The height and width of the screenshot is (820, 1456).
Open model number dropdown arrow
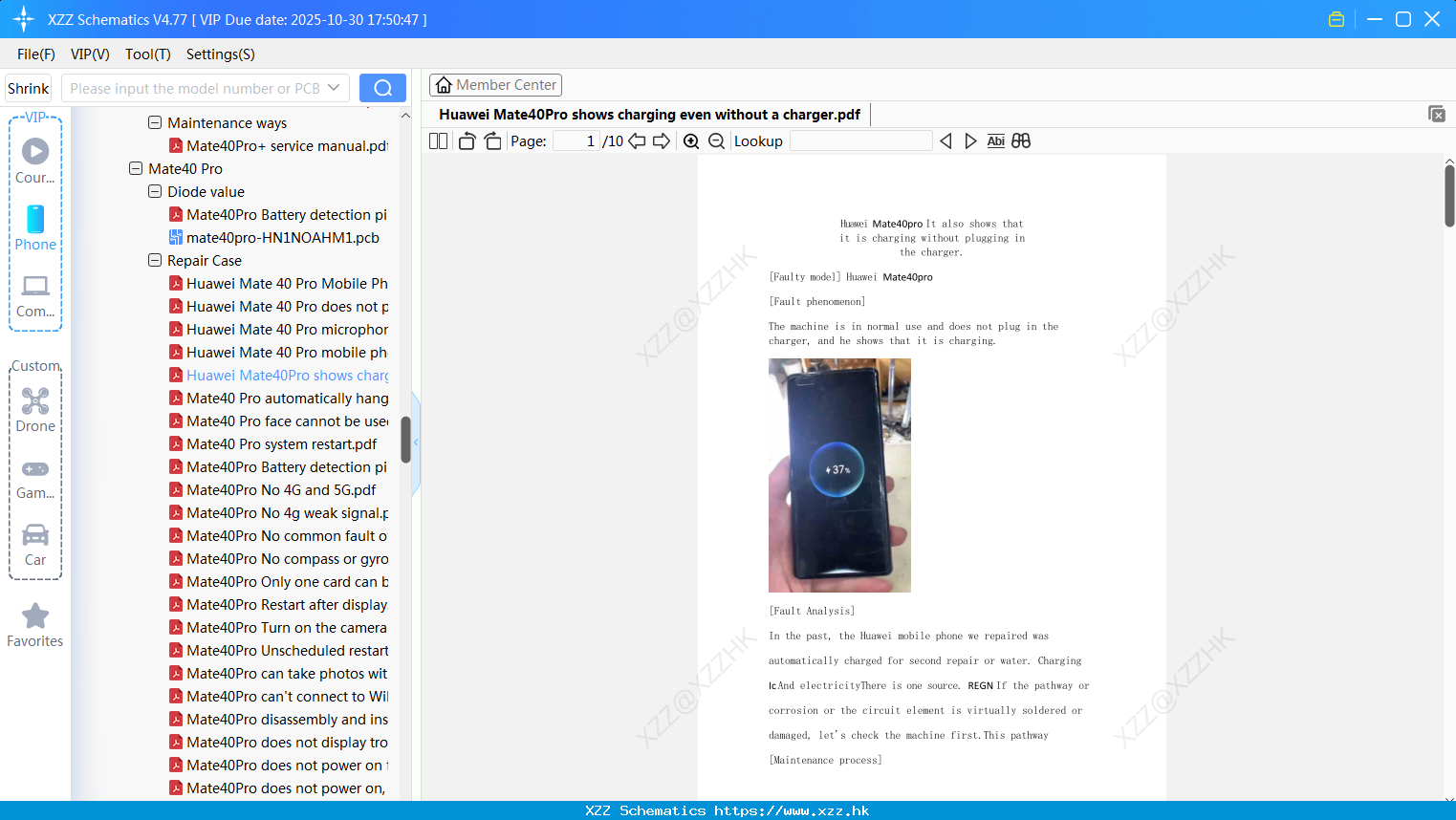tap(334, 88)
